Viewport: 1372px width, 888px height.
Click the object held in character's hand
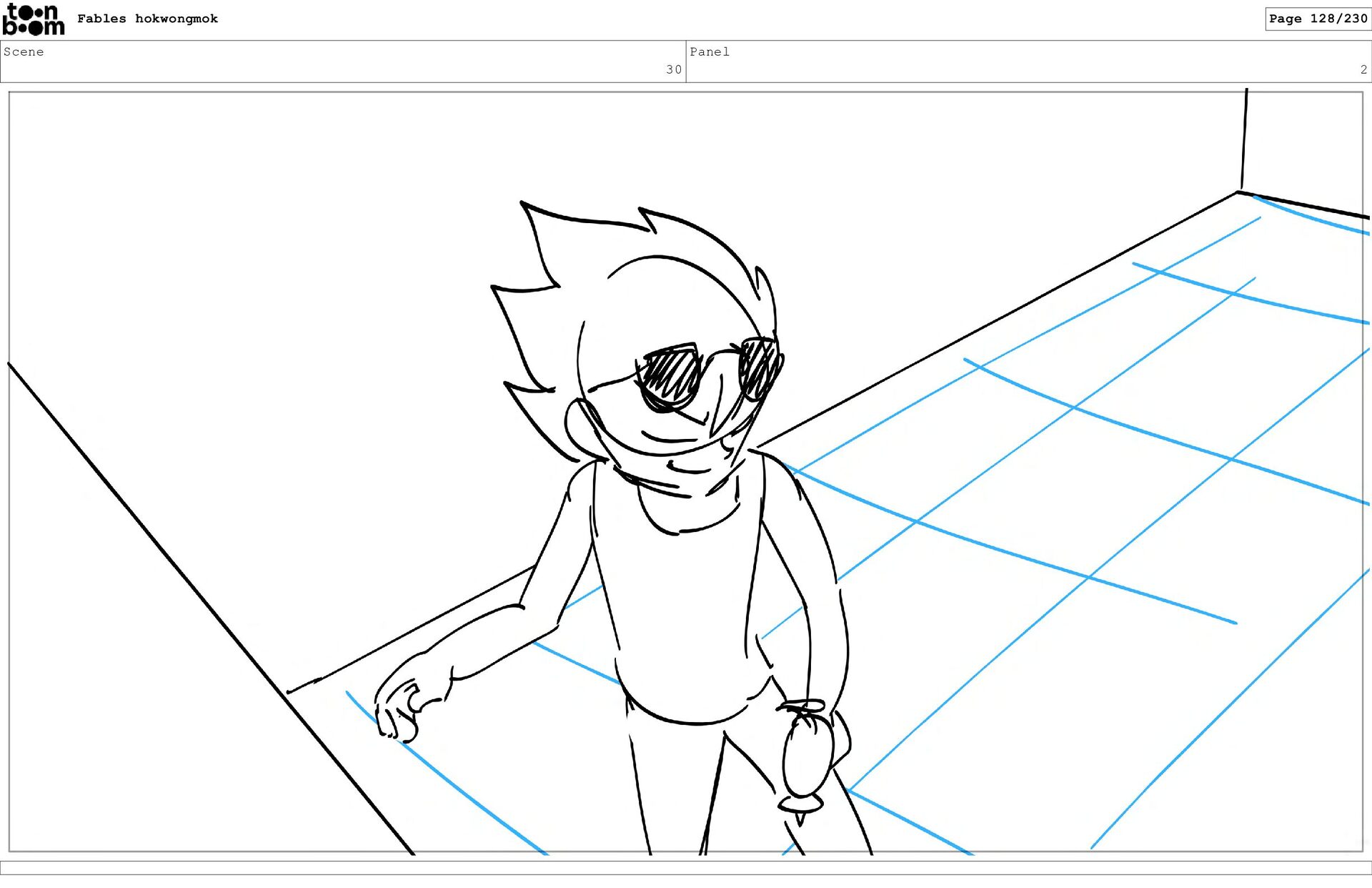pyautogui.click(x=807, y=758)
